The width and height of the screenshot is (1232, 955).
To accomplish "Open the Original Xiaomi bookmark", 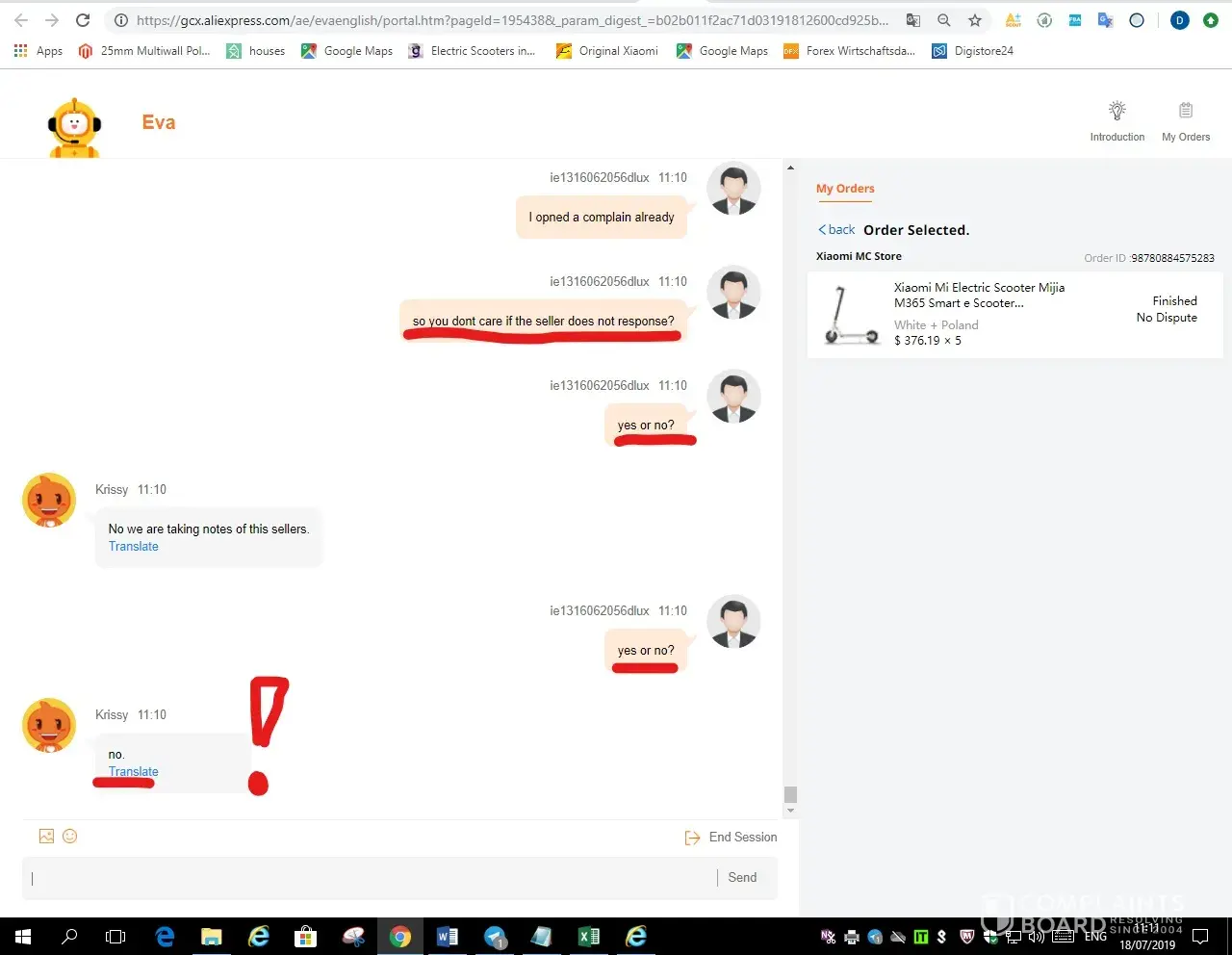I will tap(607, 51).
